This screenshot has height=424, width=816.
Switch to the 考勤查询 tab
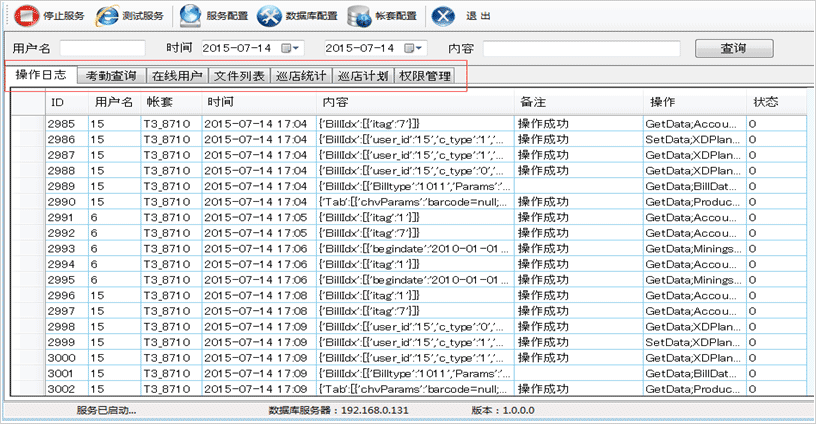pos(110,76)
